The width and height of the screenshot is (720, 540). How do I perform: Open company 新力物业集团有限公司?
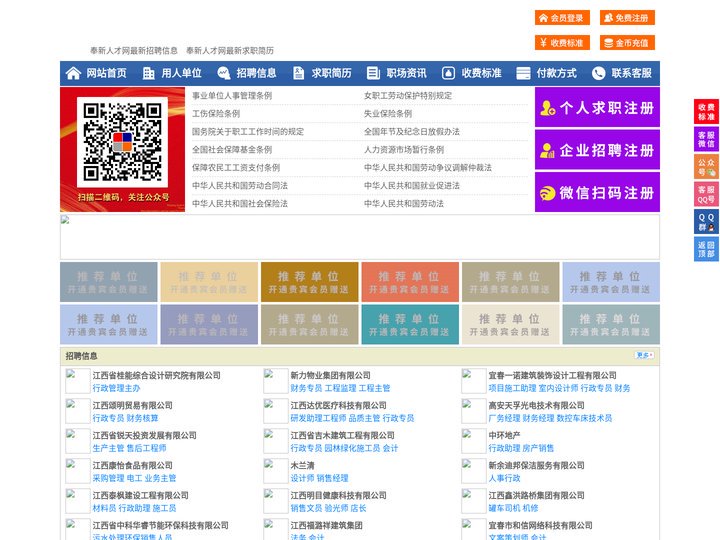tap(330, 375)
